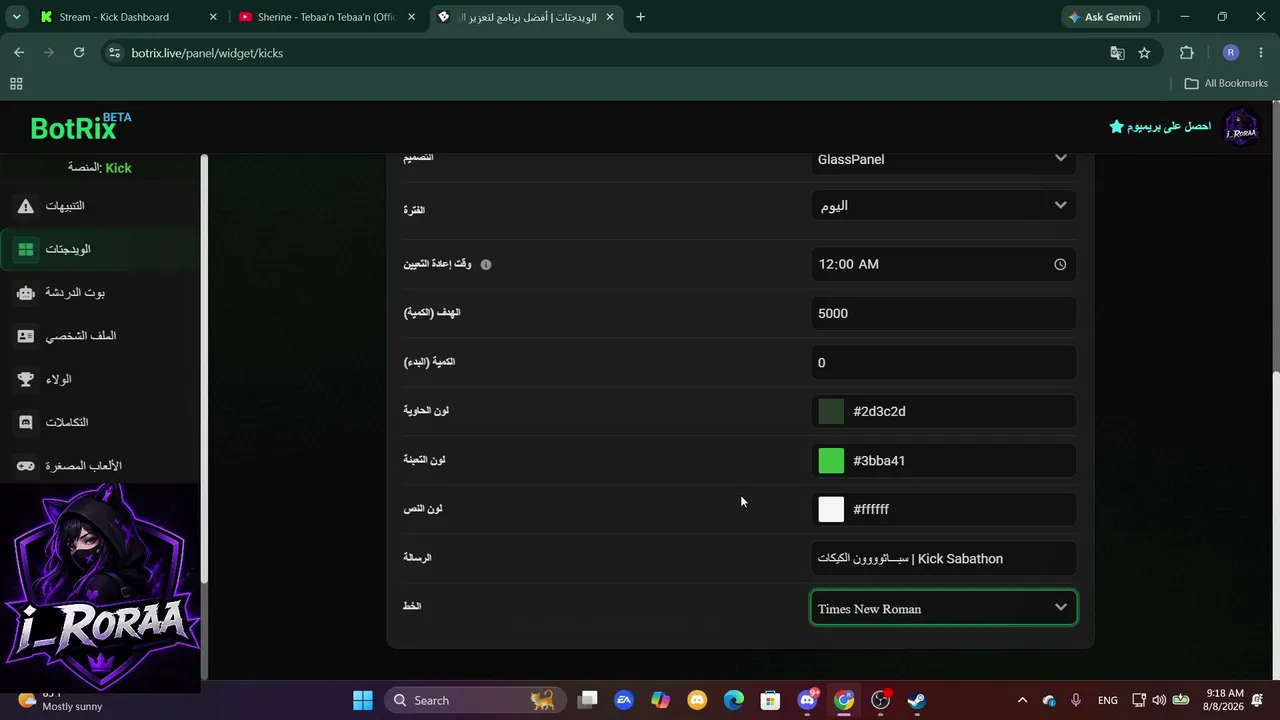Open the apps grid in bookmarks bar
The width and height of the screenshot is (1280, 720).
(16, 84)
